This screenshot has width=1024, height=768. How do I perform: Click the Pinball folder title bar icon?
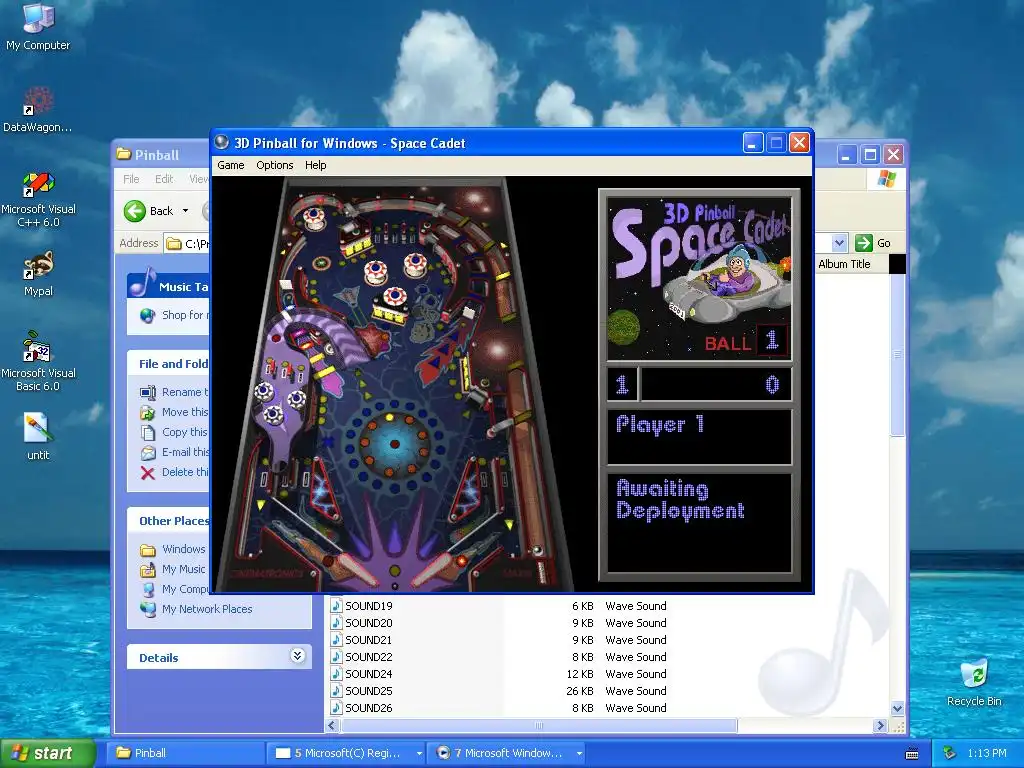(x=123, y=154)
